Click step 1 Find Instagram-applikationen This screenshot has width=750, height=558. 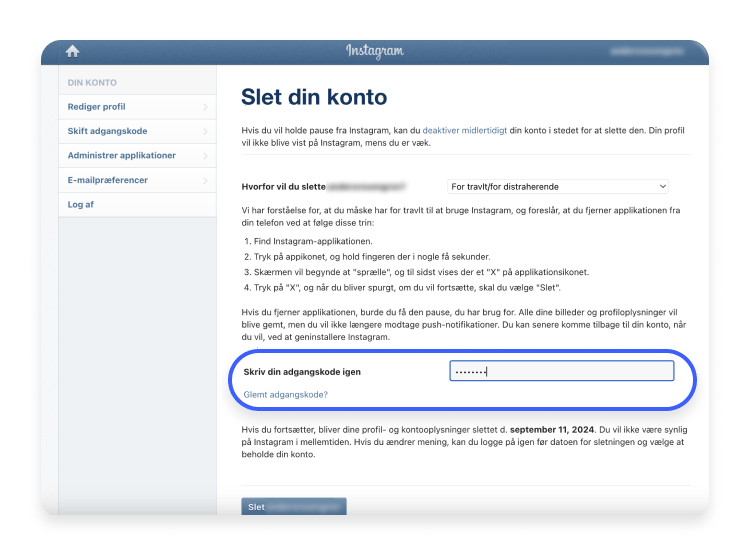[308, 241]
